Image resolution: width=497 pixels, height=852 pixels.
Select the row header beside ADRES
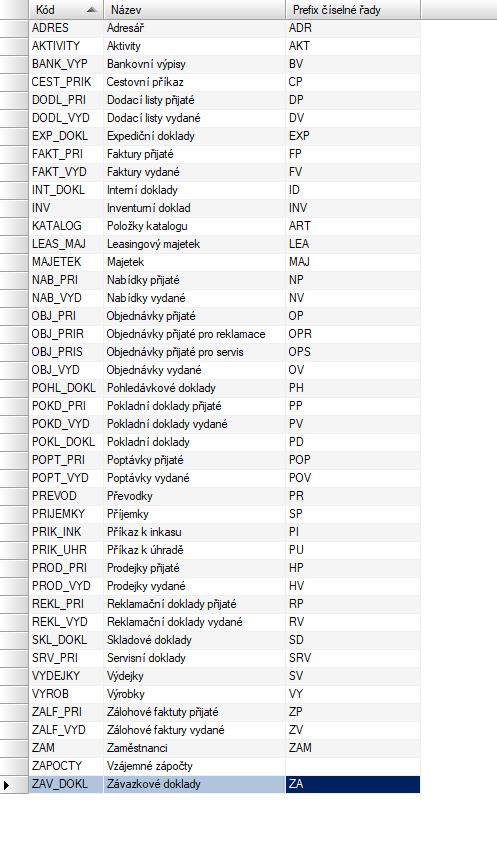14,28
